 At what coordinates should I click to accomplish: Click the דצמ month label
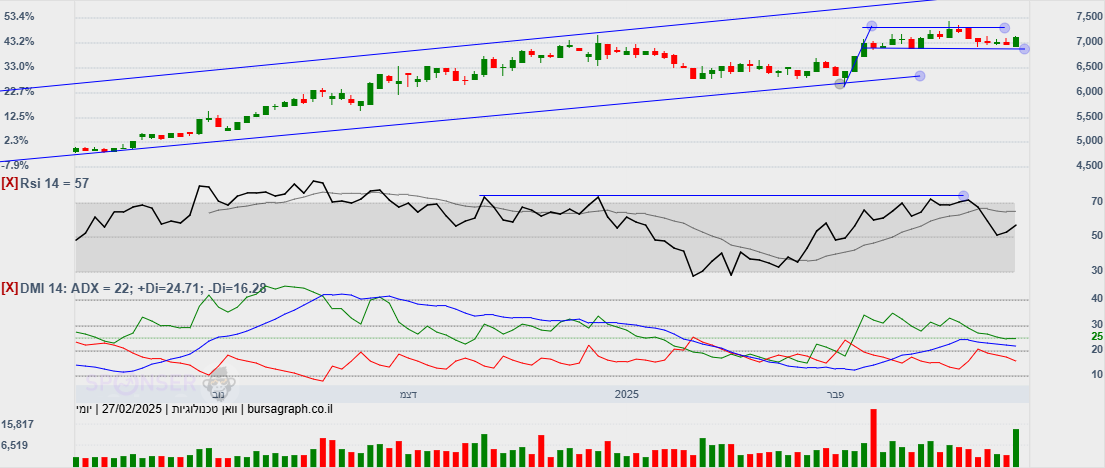pos(408,394)
